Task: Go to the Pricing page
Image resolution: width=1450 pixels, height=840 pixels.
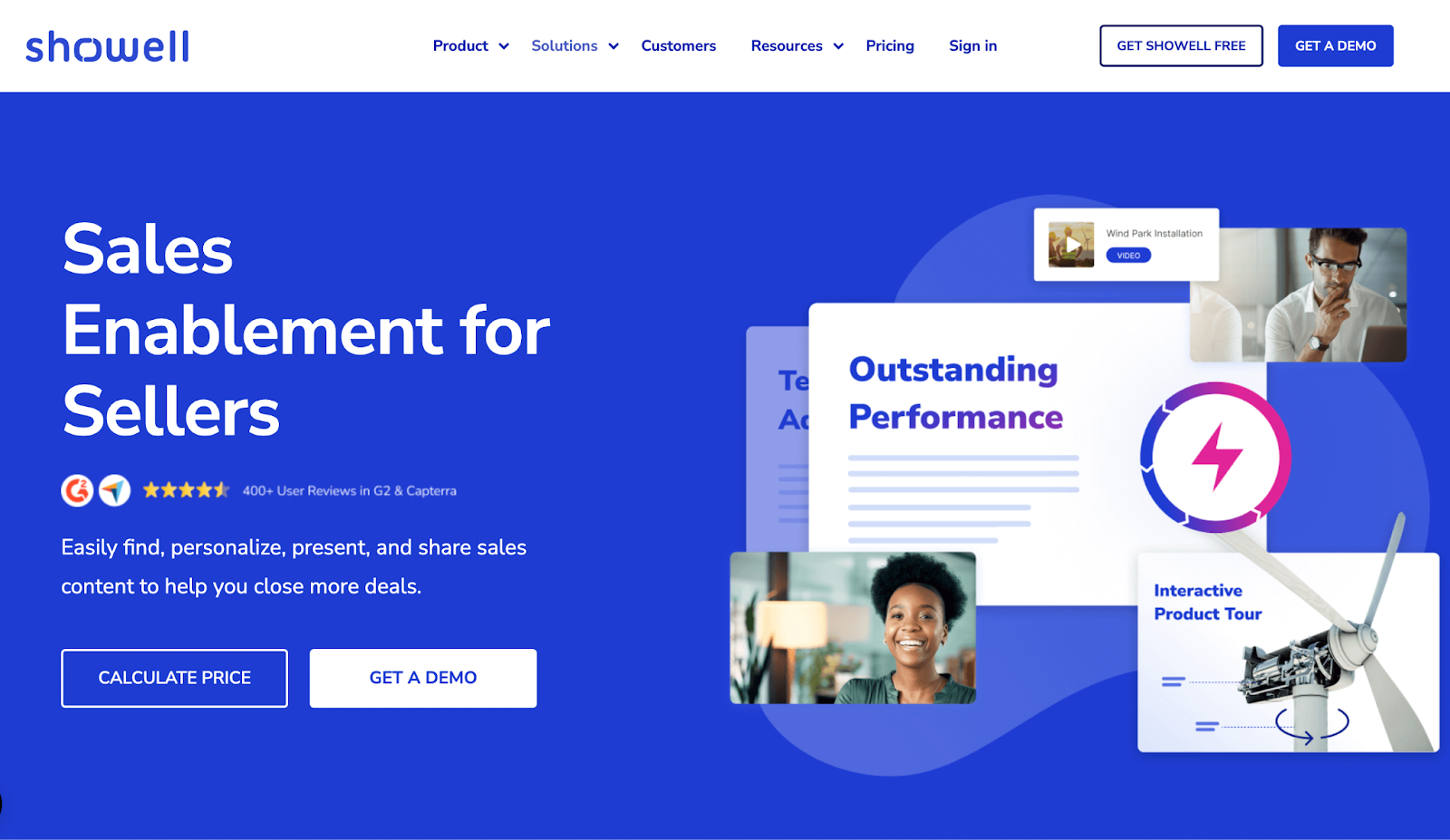Action: point(890,46)
